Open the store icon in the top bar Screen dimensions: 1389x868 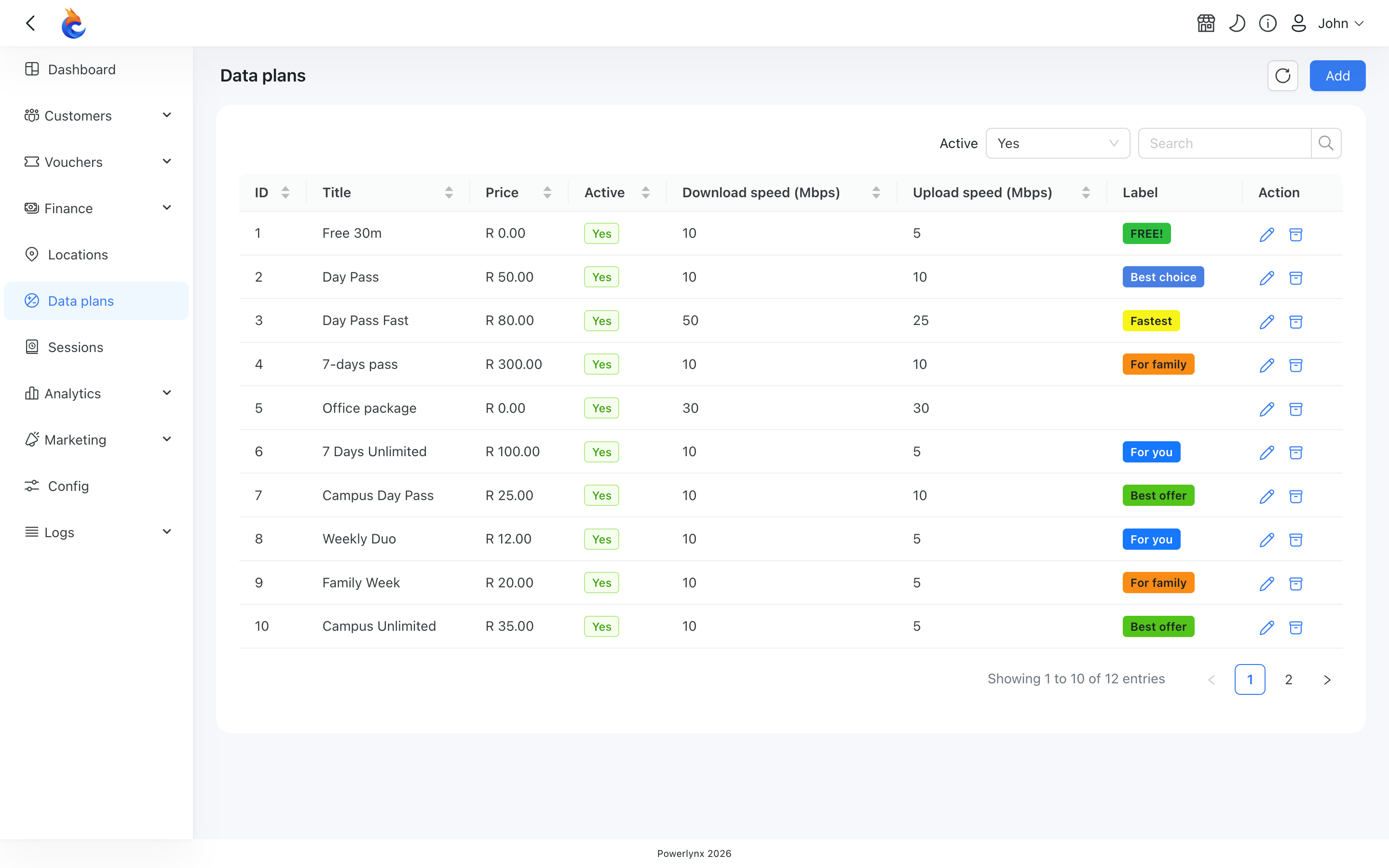(x=1206, y=24)
